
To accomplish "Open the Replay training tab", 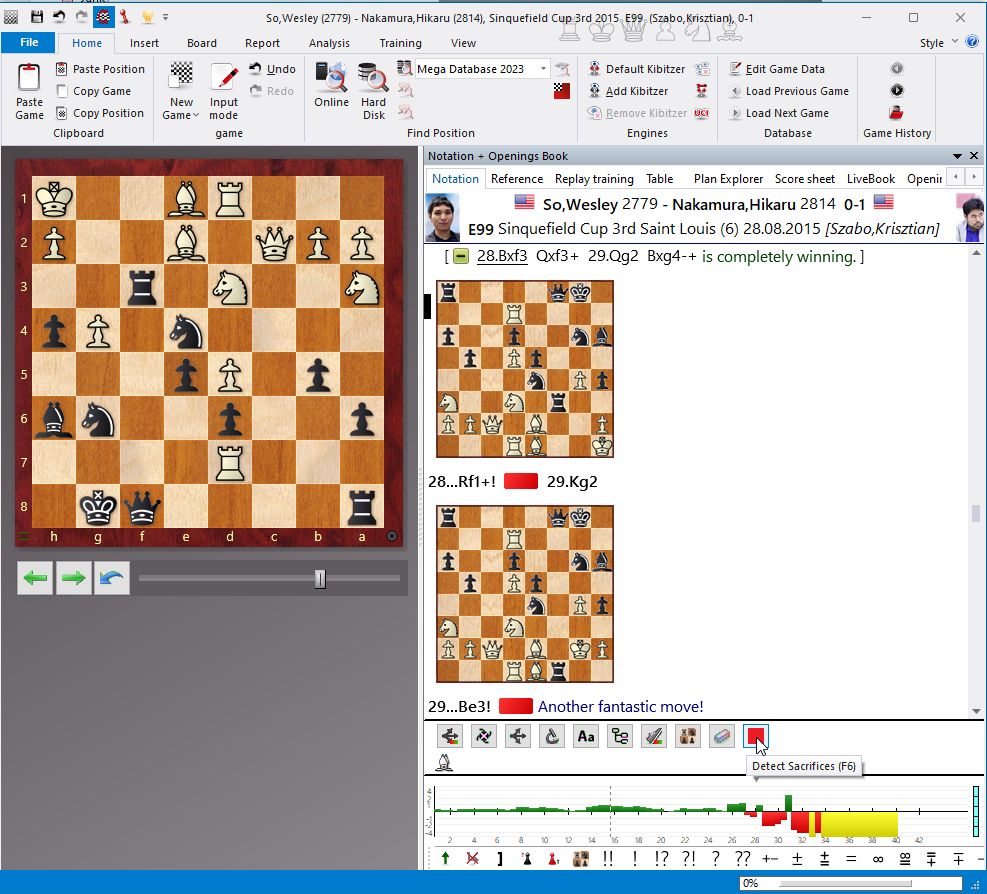I will pyautogui.click(x=594, y=178).
